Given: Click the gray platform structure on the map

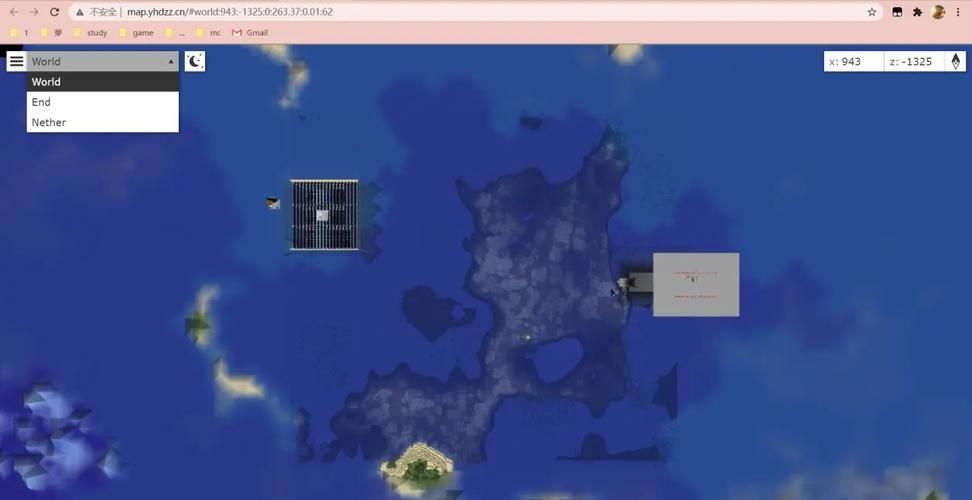Looking at the screenshot, I should [696, 284].
